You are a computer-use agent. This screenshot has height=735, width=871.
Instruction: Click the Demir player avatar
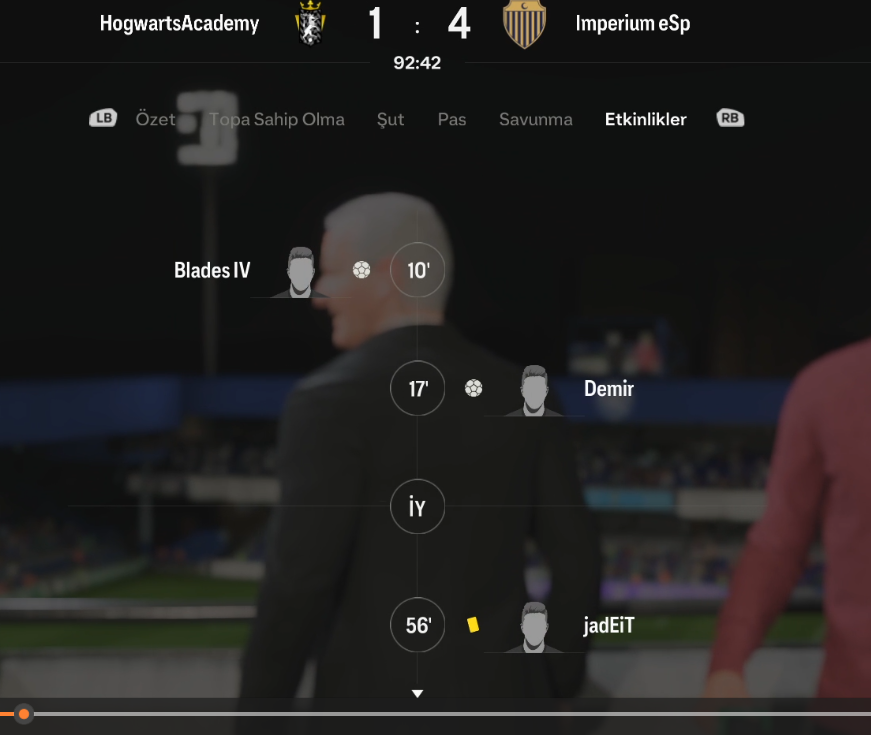pos(534,391)
